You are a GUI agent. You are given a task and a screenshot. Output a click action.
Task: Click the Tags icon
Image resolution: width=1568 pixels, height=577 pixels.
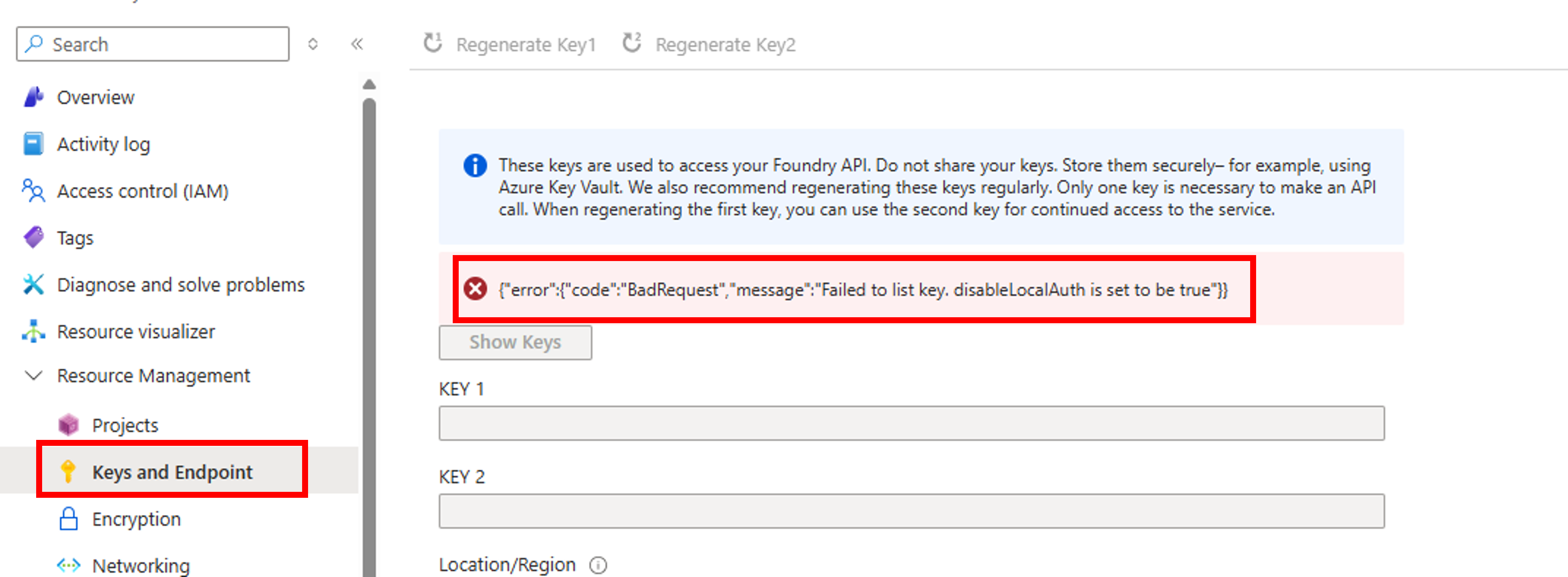[34, 238]
